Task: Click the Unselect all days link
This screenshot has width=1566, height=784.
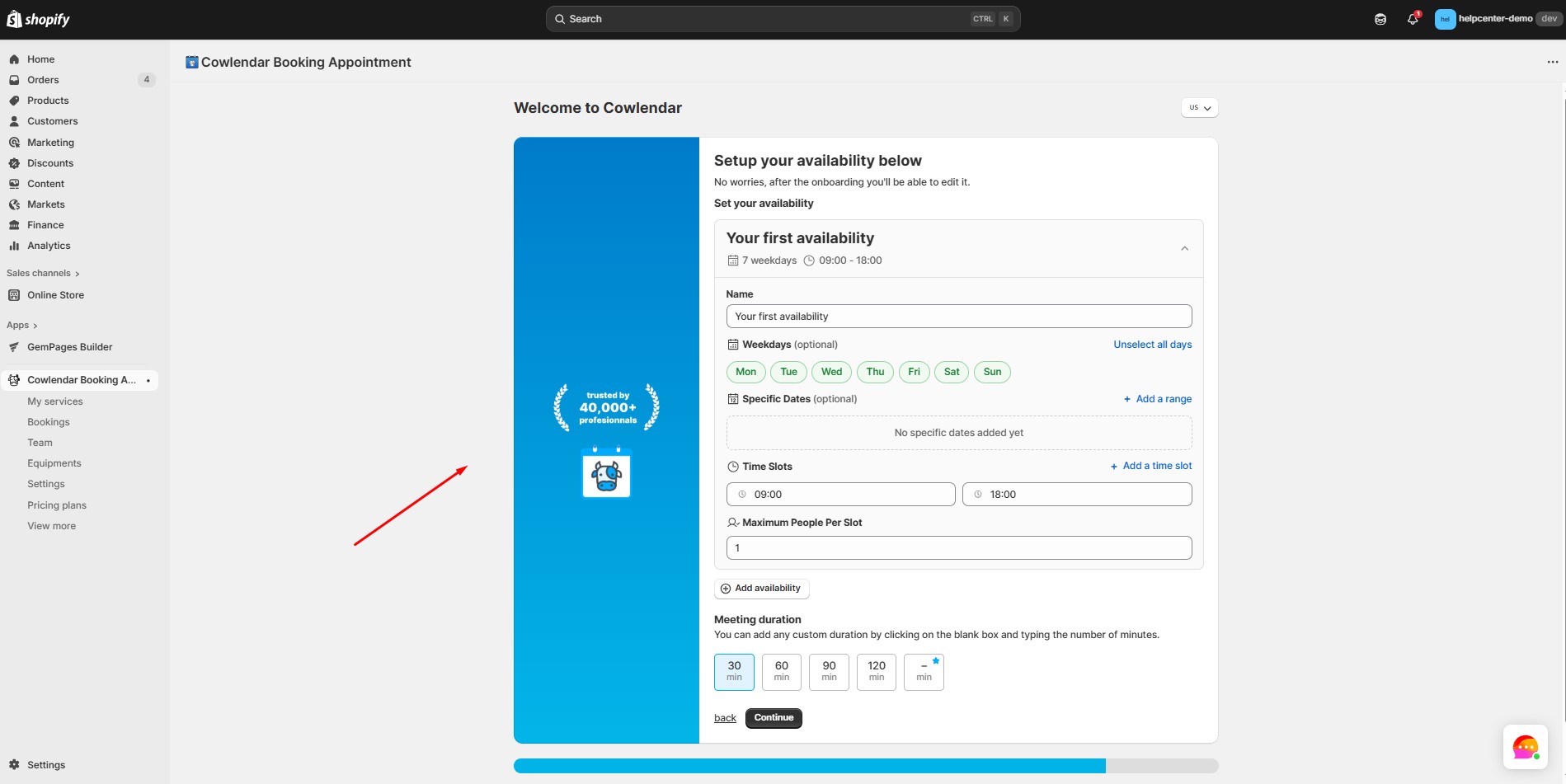Action: point(1152,345)
